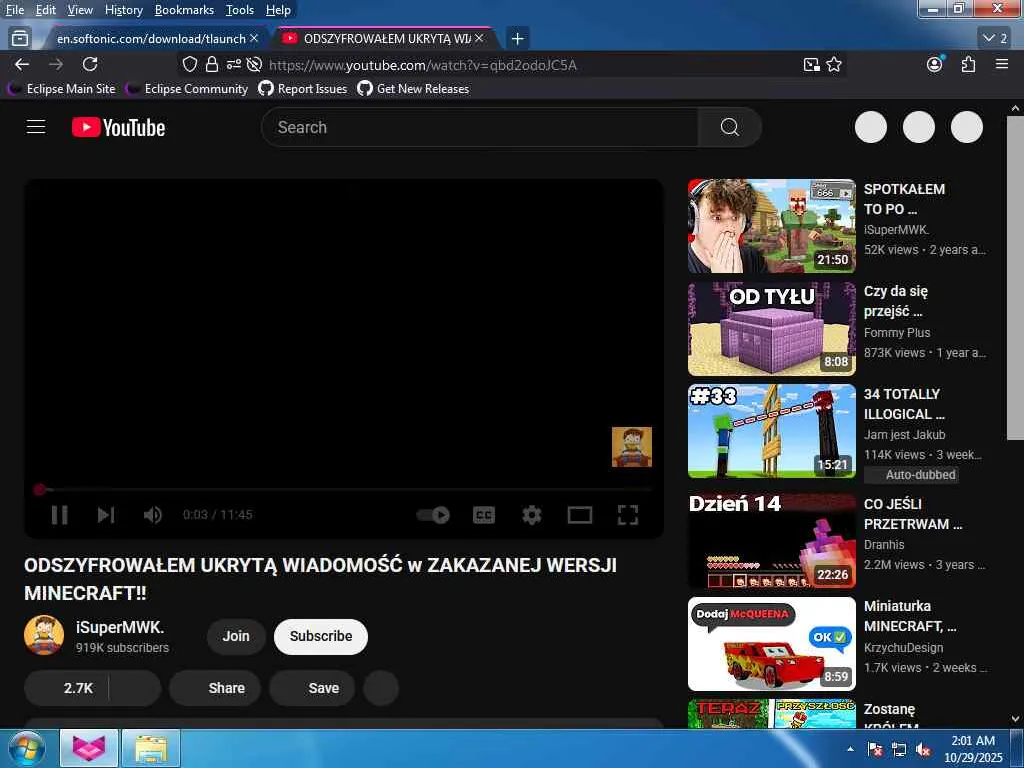This screenshot has width=1024, height=768.
Task: Open Eclipse Community bookmark
Action: pos(187,89)
